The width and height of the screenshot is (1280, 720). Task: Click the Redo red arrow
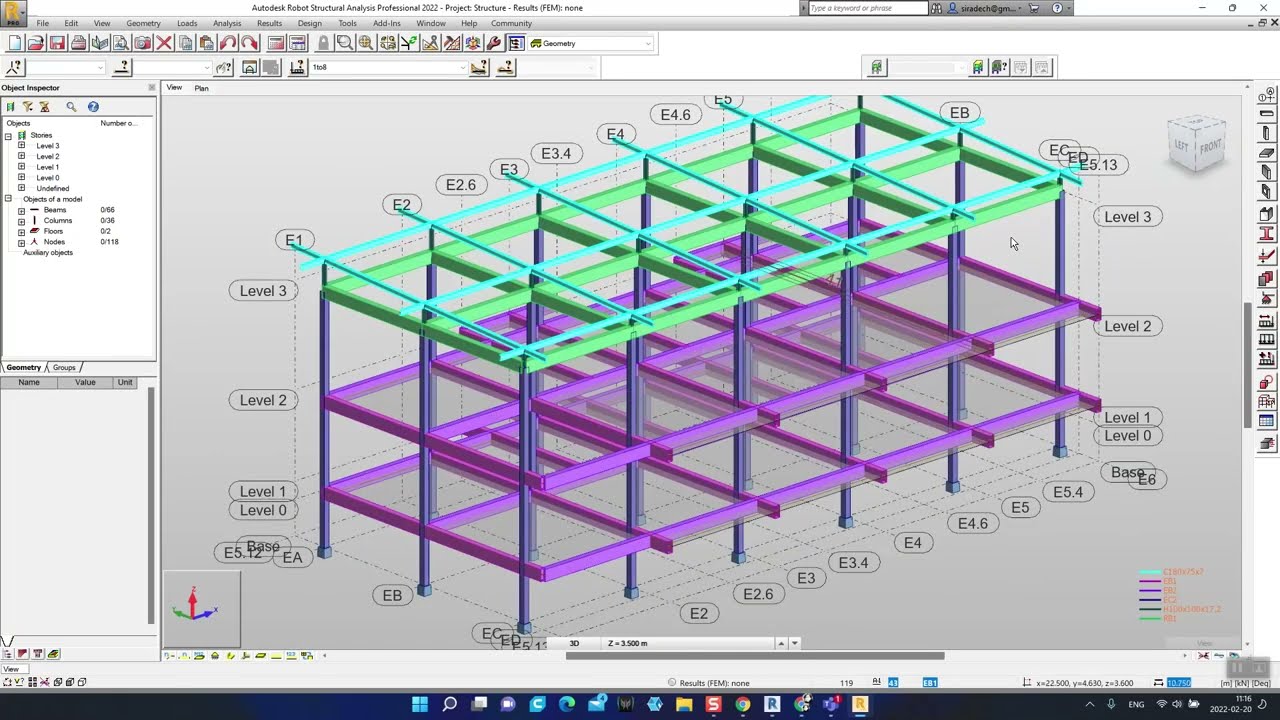click(x=250, y=43)
